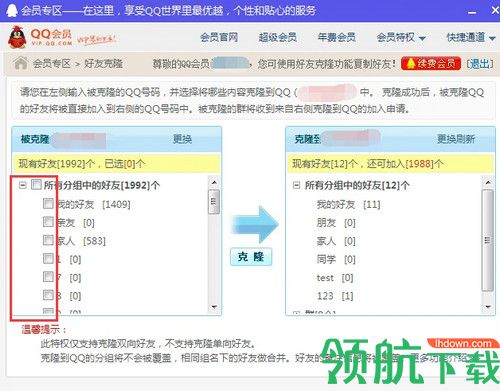This screenshot has height=391, width=500.
Task: Click the QQ penguin icon in title bar
Action: (12, 10)
